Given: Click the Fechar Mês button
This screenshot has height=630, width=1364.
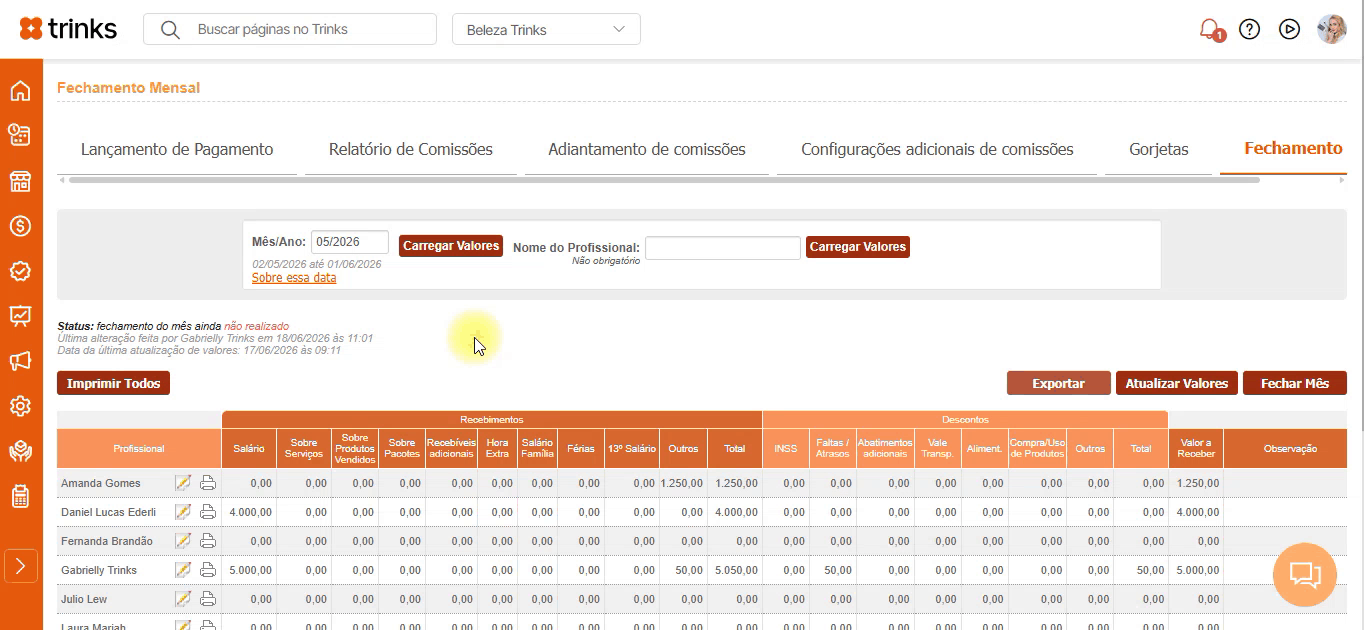Looking at the screenshot, I should (x=1295, y=383).
